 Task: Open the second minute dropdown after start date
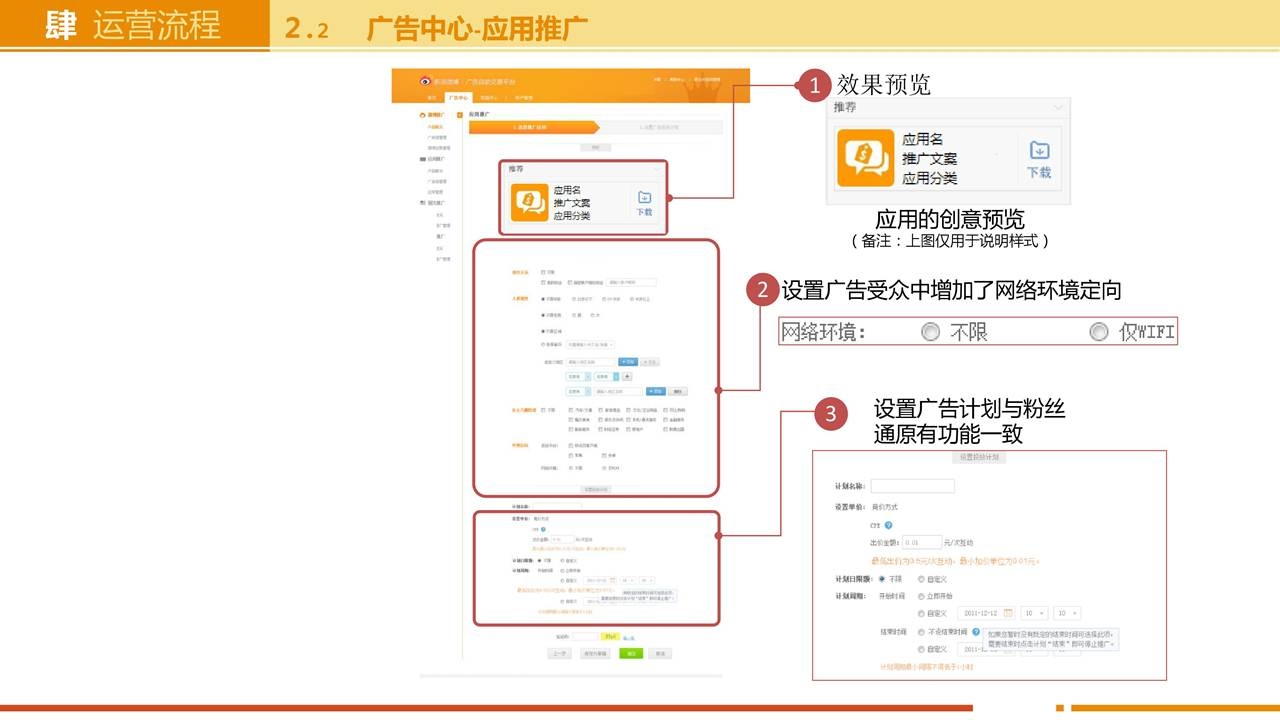1067,613
